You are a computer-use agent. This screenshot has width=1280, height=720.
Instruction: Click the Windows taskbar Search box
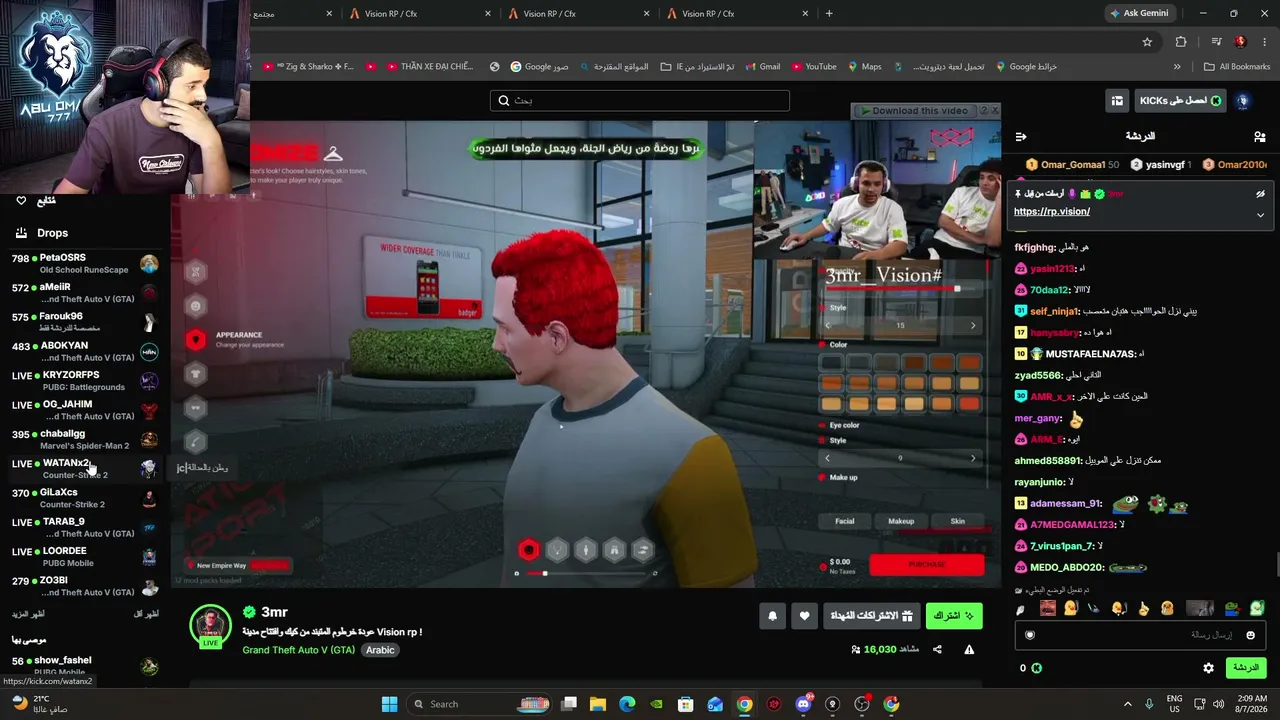click(x=480, y=704)
